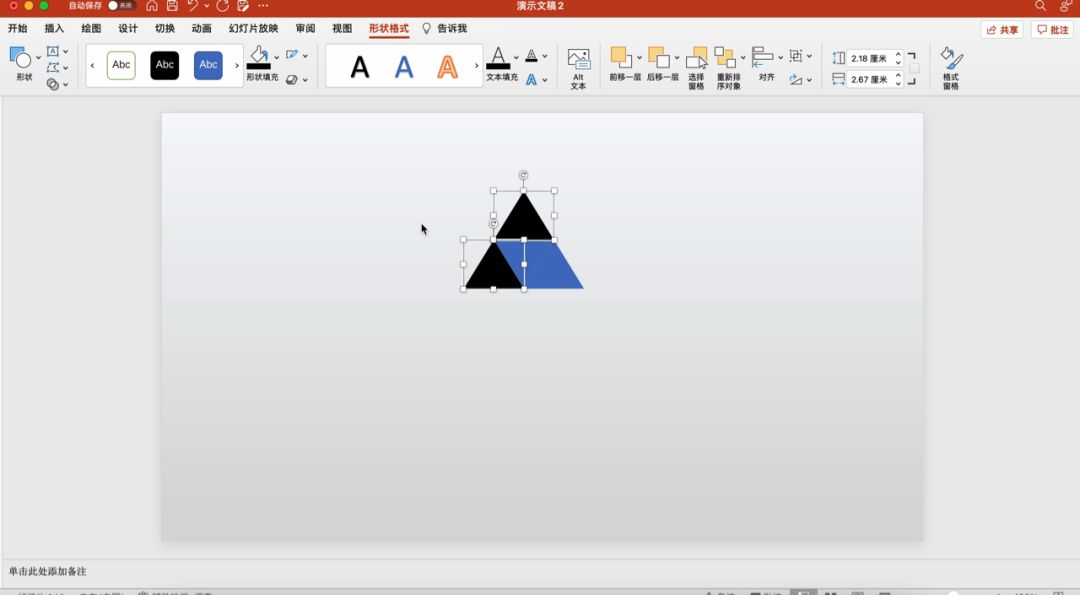Click the text box insert icon
Viewport: 1080px width, 595px height.
(x=52, y=51)
